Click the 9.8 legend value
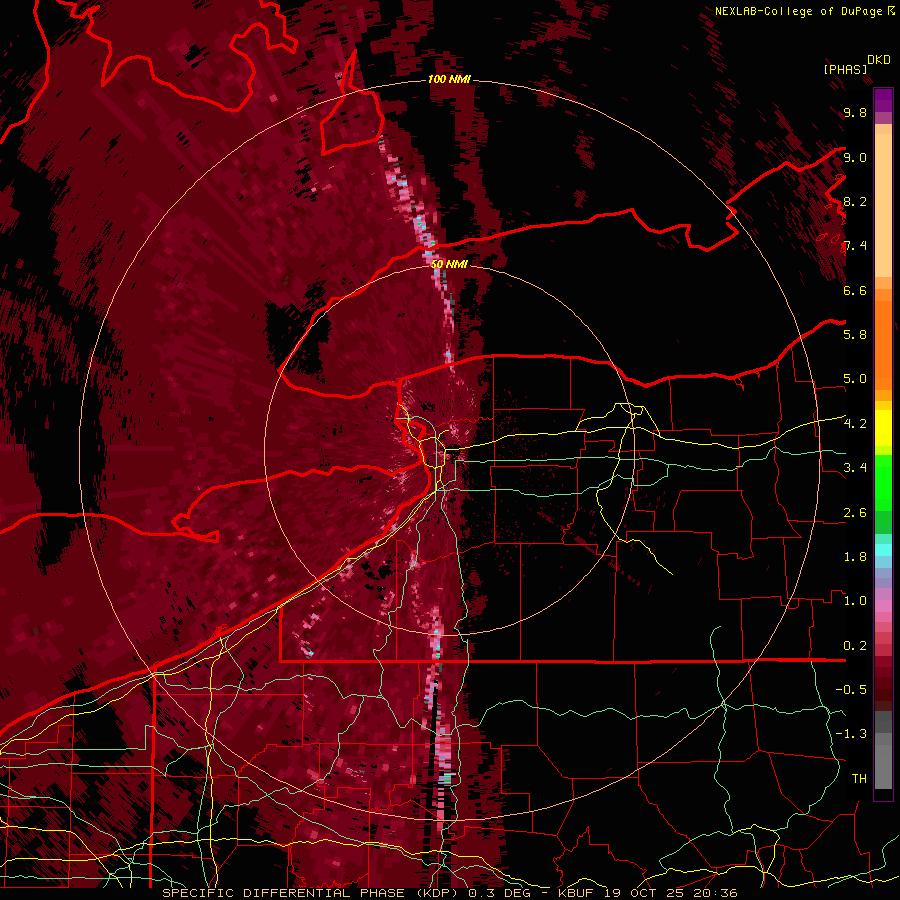This screenshot has height=900, width=900. click(x=855, y=112)
